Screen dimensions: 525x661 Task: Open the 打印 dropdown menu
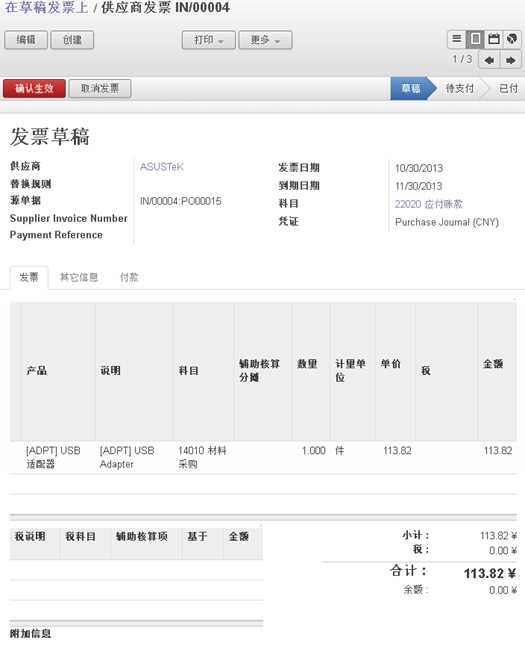point(208,40)
